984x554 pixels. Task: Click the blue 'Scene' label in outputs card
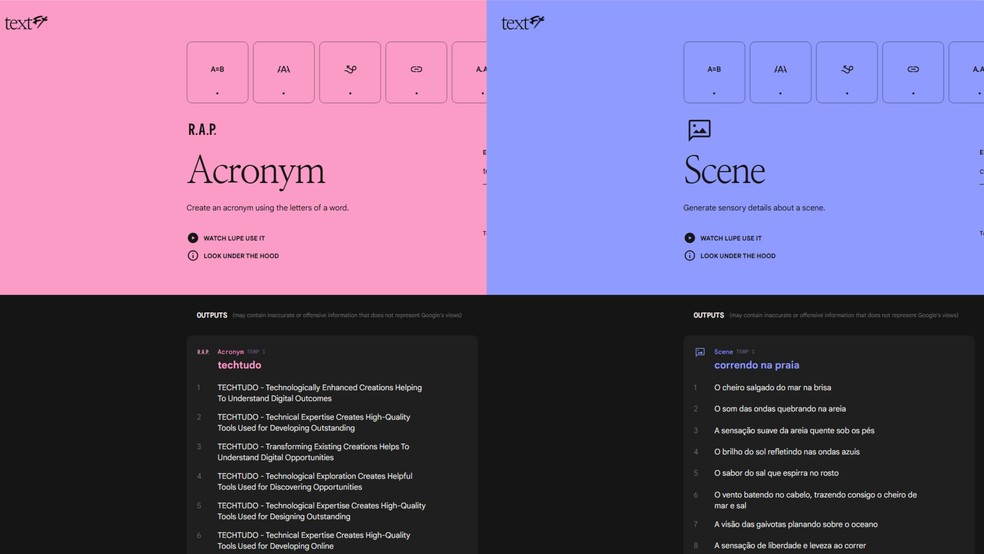point(723,352)
